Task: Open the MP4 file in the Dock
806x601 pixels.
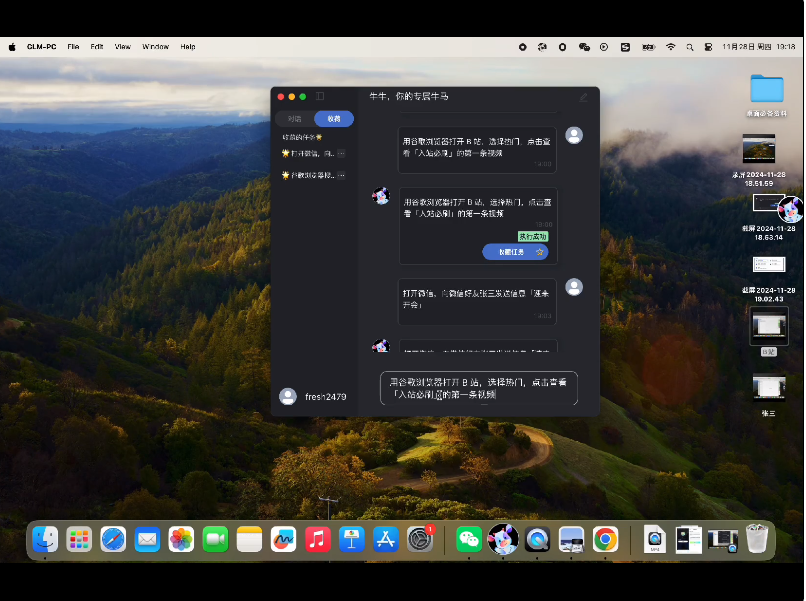Action: point(654,539)
